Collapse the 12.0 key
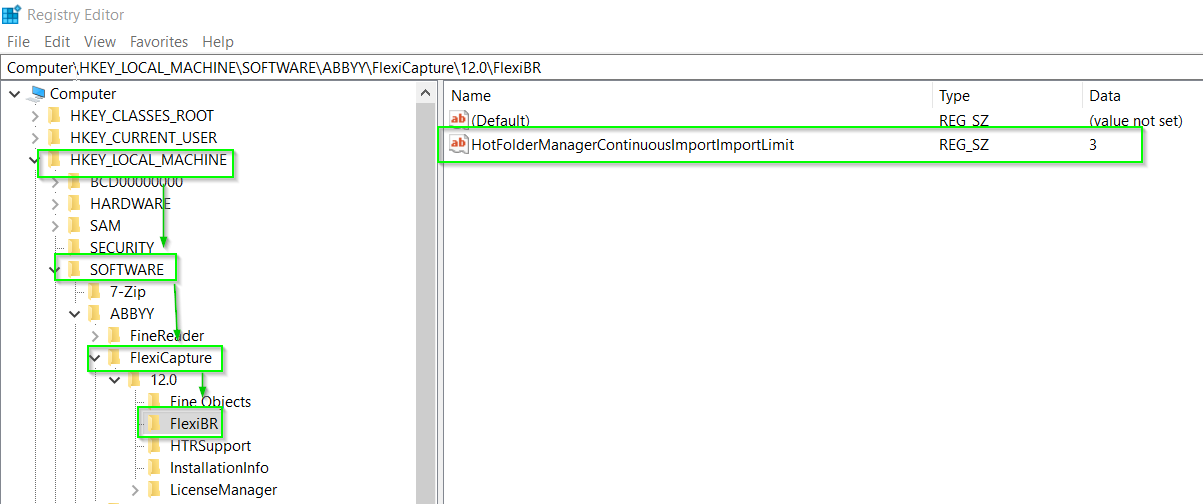 tap(115, 380)
